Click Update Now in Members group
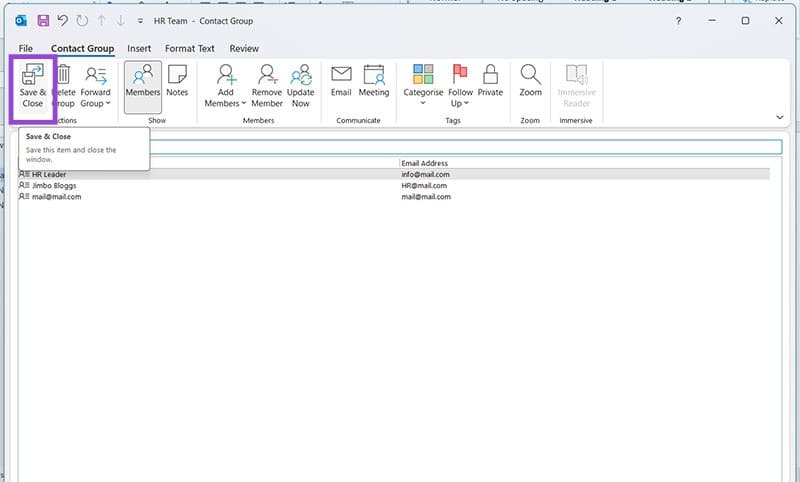Screen dimensions: 800x482 click(x=301, y=82)
